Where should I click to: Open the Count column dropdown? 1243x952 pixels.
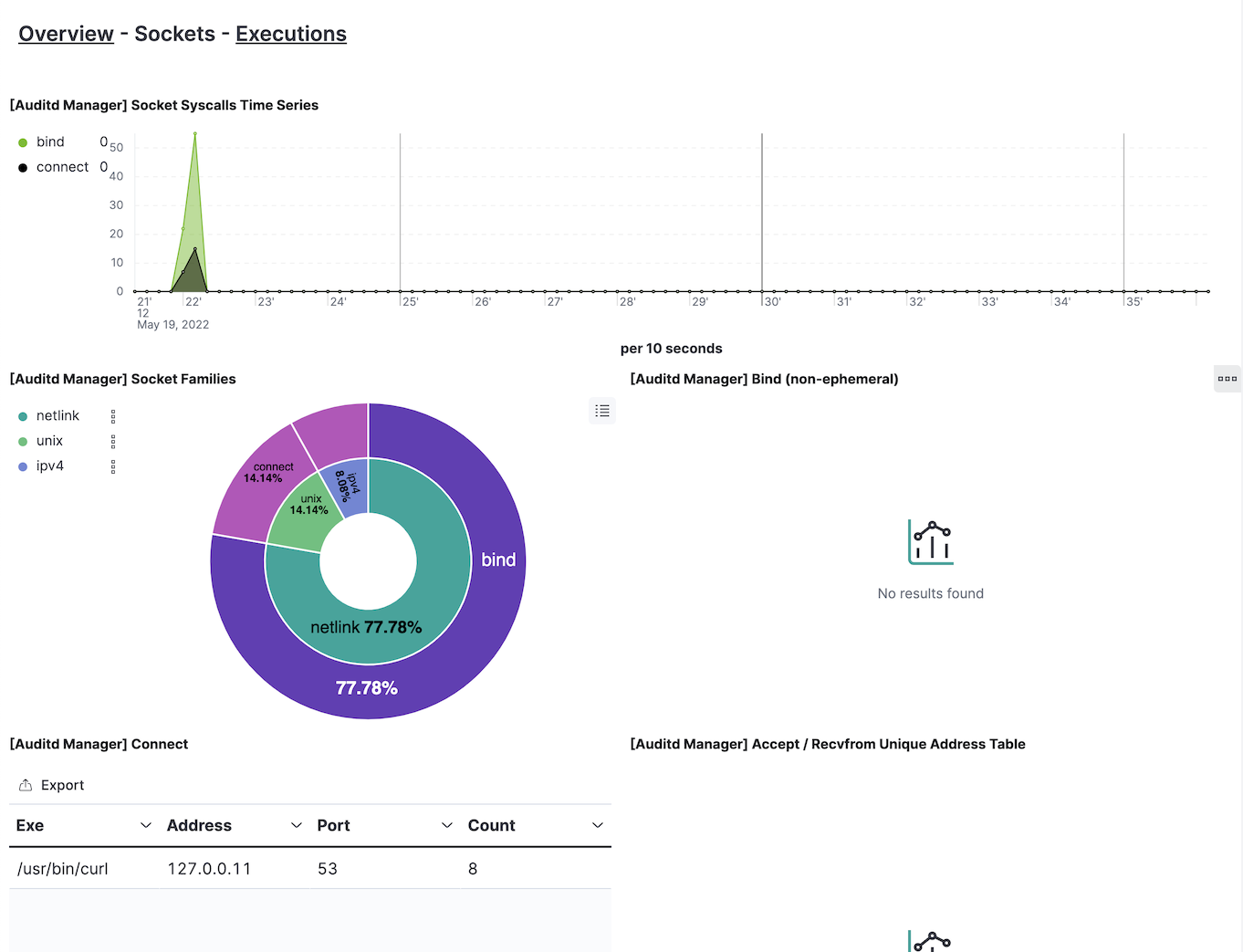click(598, 825)
